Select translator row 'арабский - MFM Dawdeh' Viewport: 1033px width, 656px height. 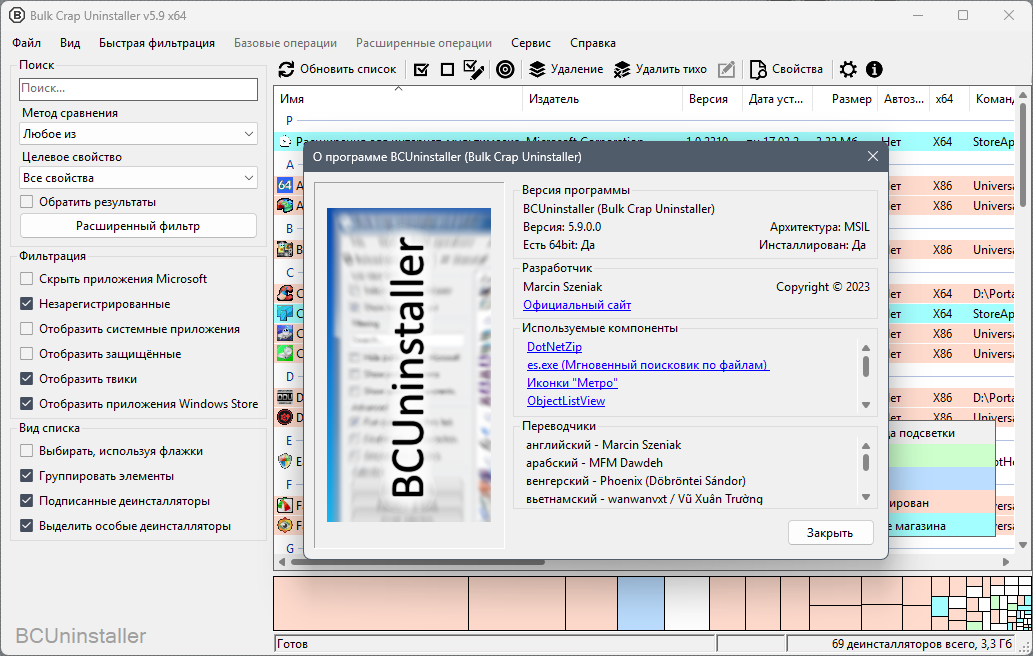(x=594, y=463)
